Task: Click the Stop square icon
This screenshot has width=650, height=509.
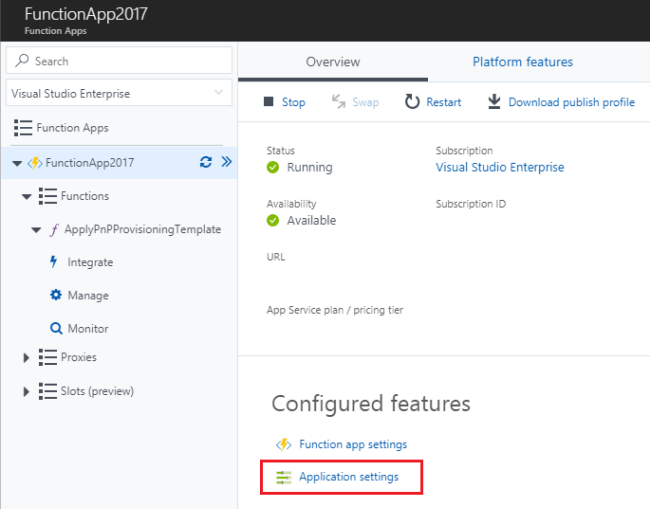Action: coord(269,102)
